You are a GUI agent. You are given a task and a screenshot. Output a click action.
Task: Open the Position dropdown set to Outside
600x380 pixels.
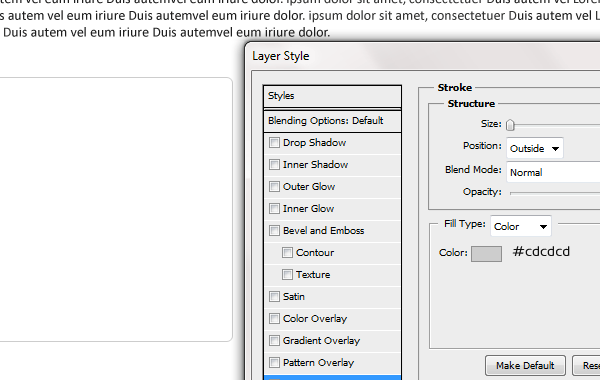(535, 148)
